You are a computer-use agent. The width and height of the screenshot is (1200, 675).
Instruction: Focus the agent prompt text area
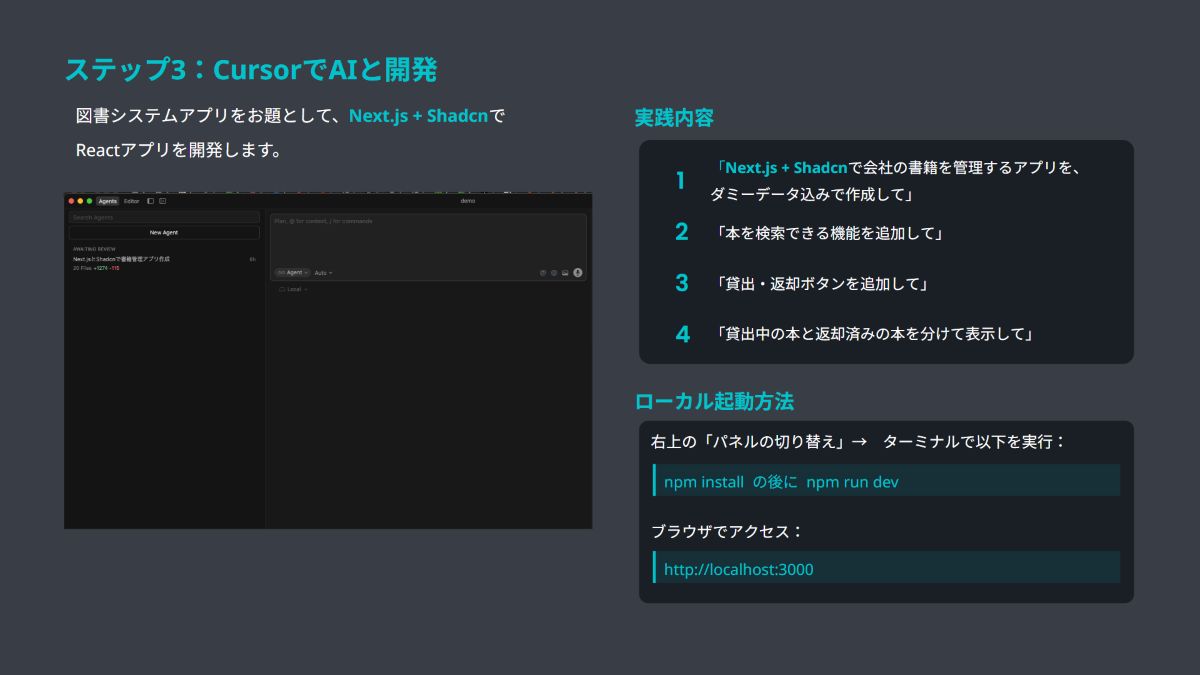coord(428,238)
